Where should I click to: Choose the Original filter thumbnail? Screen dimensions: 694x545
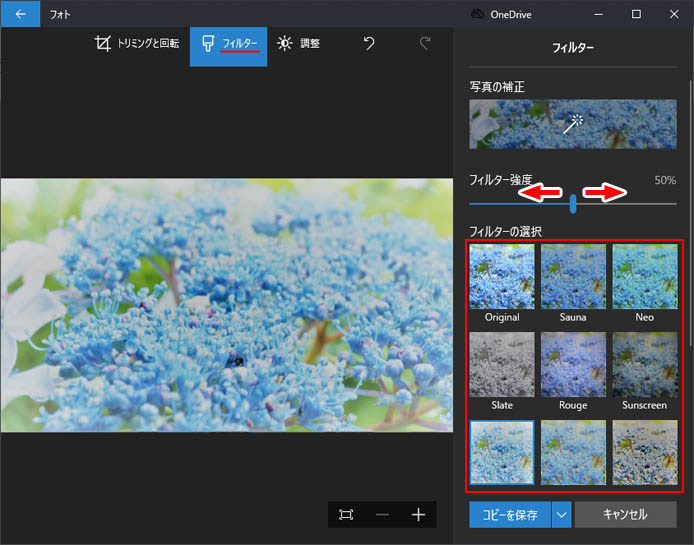pos(502,277)
